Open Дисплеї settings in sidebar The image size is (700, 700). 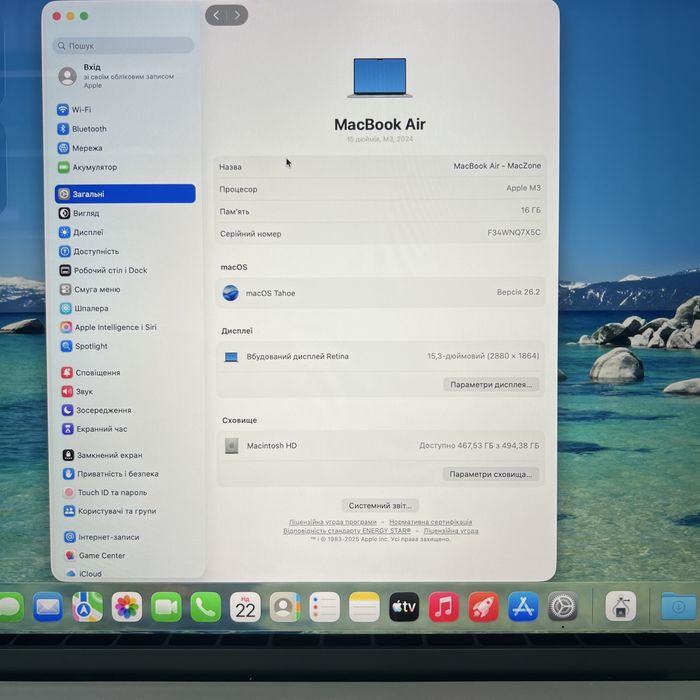click(x=81, y=232)
